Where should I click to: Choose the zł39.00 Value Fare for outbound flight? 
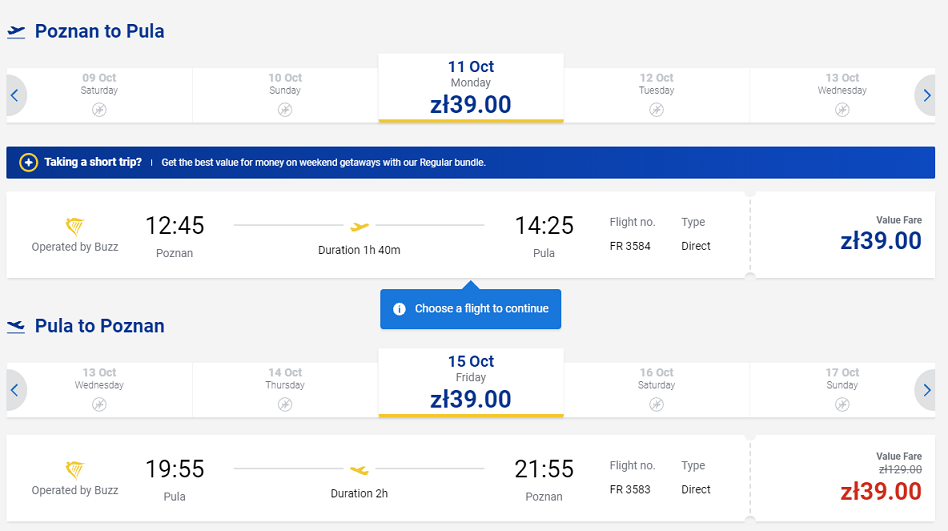tap(843, 235)
